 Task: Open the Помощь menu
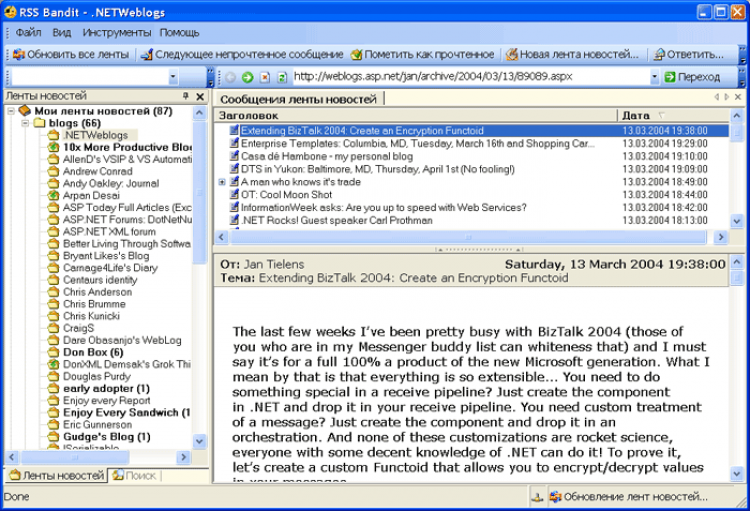(x=179, y=33)
